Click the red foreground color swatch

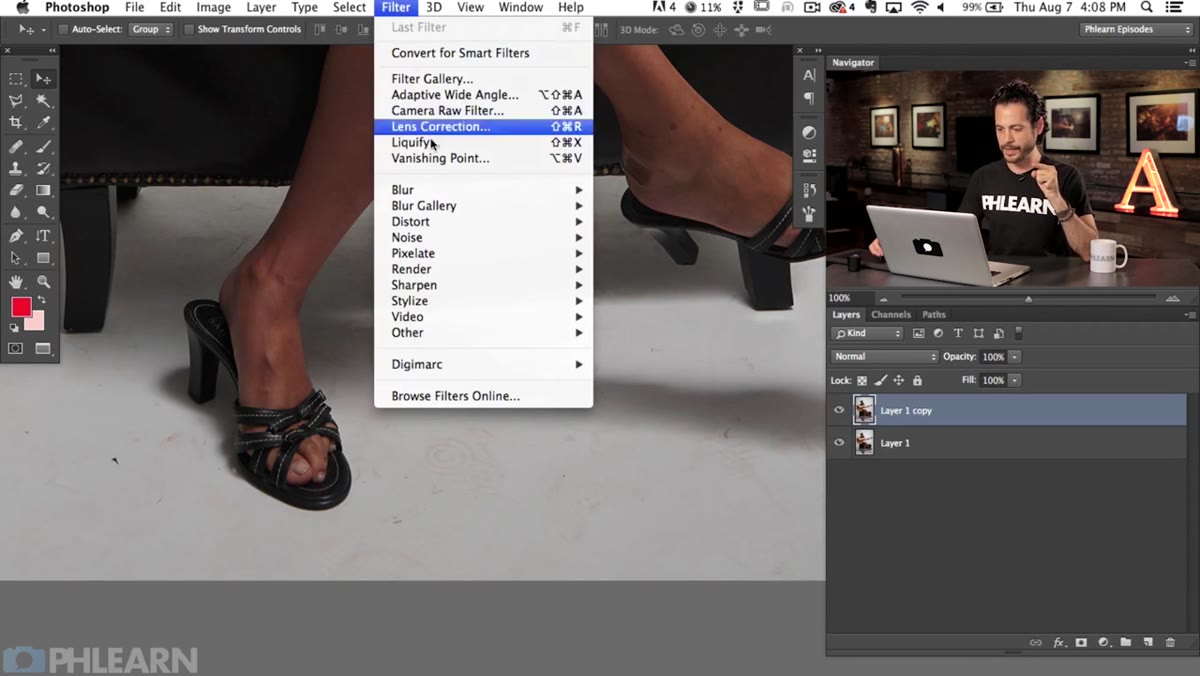(21, 307)
